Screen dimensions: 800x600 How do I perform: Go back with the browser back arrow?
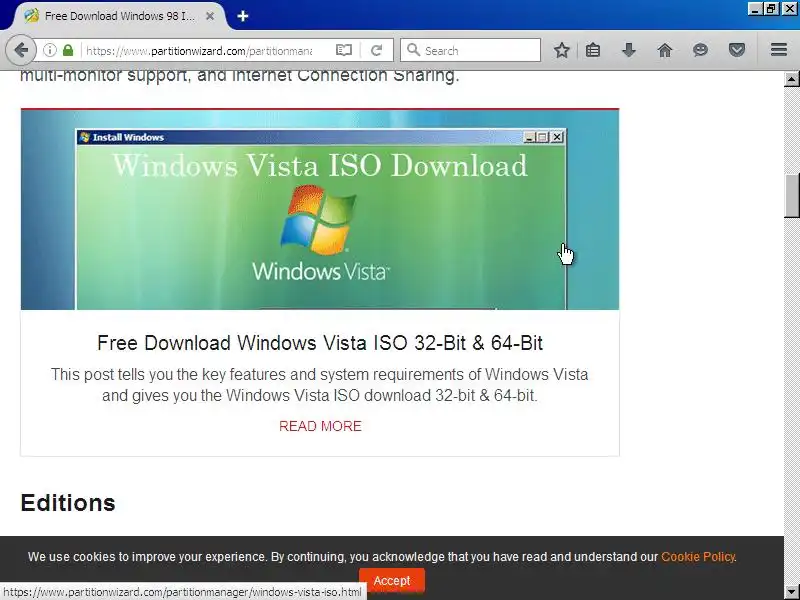21,50
